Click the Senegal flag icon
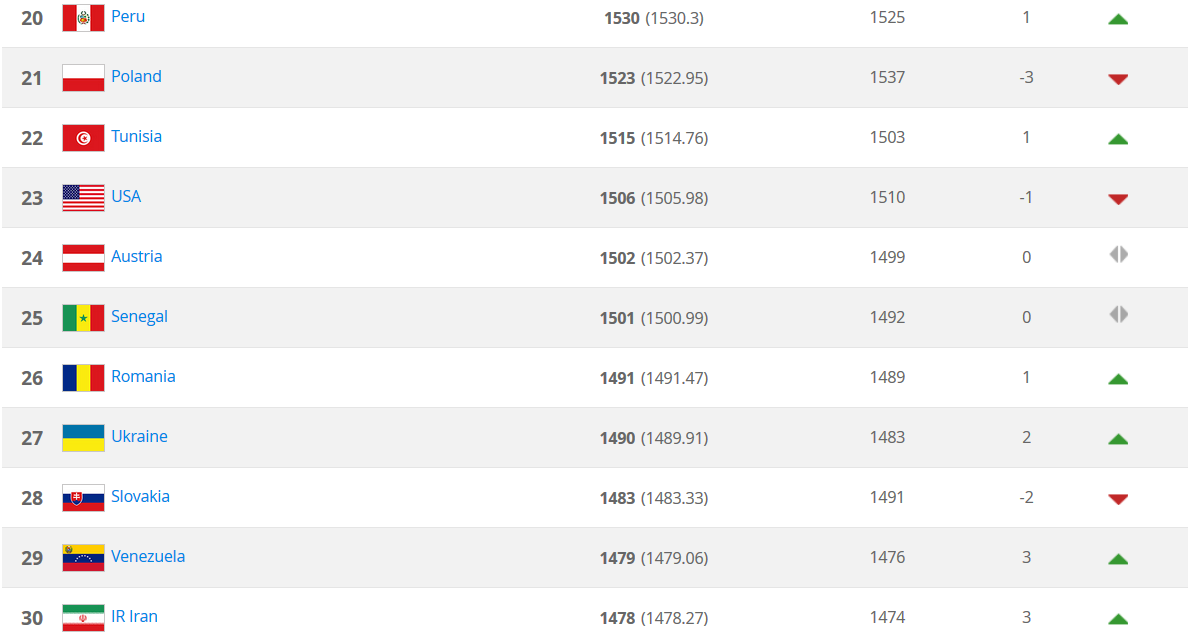Image resolution: width=1188 pixels, height=636 pixels. click(x=83, y=318)
